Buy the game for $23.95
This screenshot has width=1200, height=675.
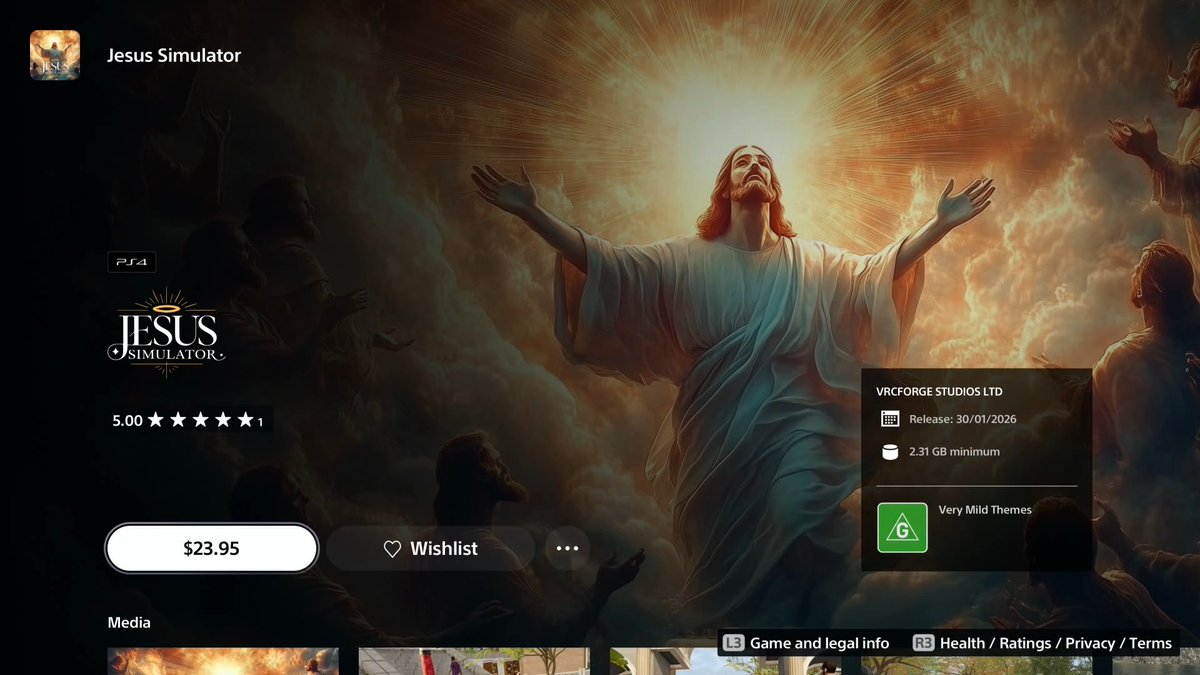(212, 548)
